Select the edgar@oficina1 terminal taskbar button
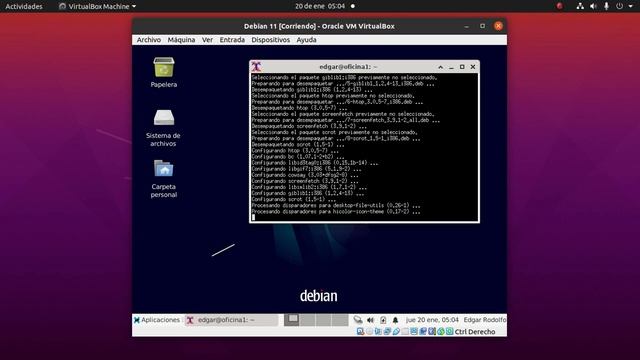This screenshot has height=360, width=640. [231, 320]
